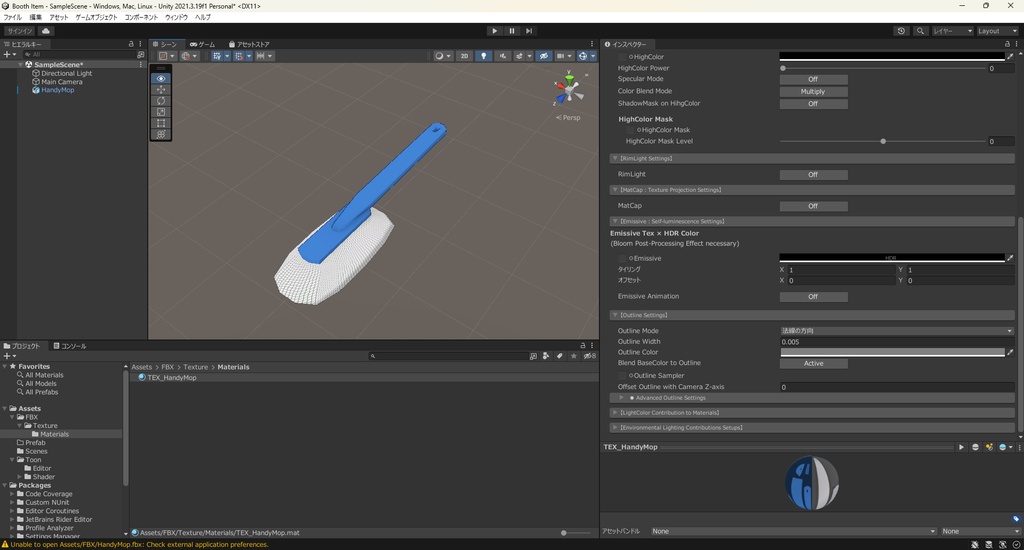Adjust the HighColor Mask Level slider
Screen dimensions: 1024x550
(x=883, y=141)
